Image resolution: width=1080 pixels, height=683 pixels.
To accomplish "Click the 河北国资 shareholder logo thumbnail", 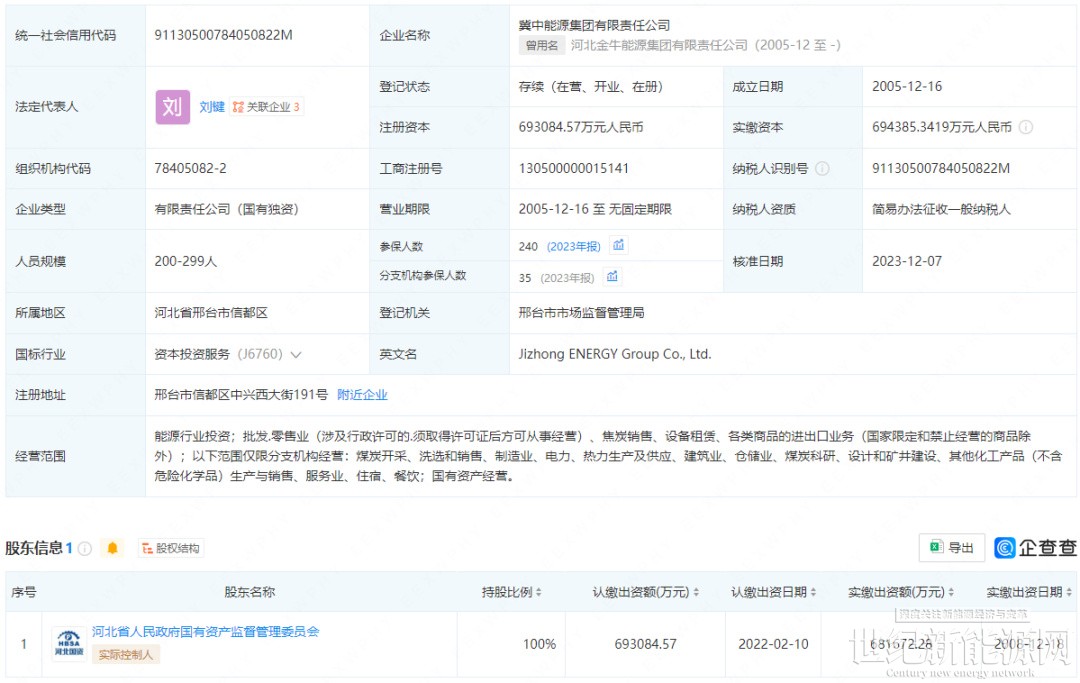I will coord(68,643).
